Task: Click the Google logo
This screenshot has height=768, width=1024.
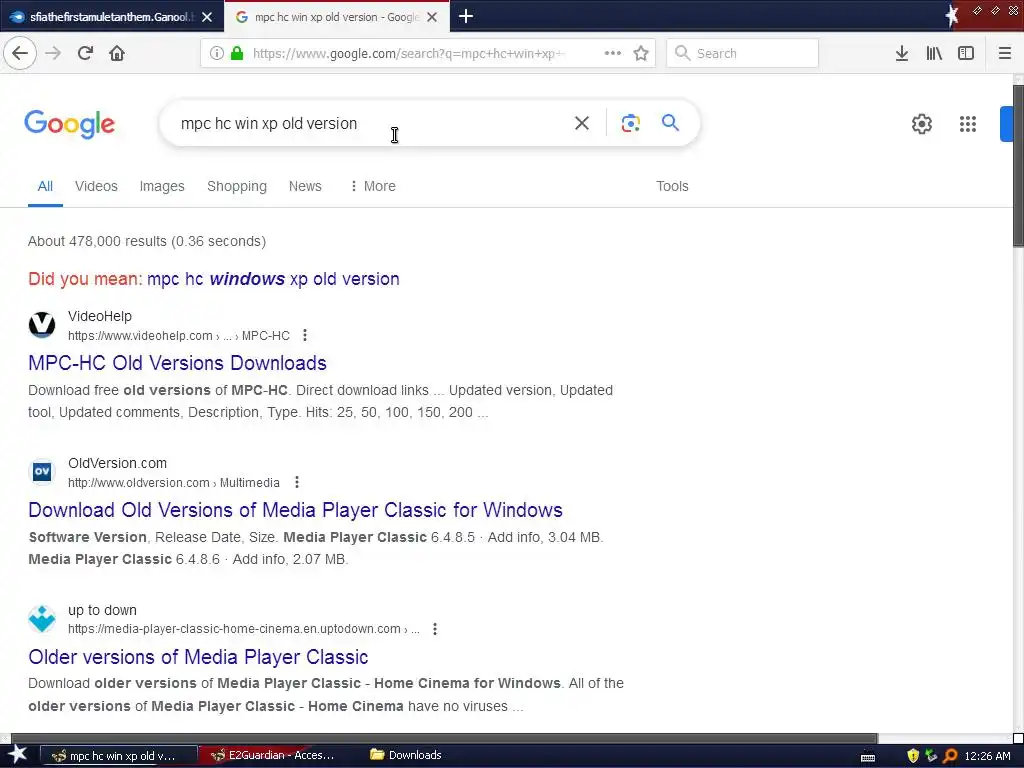Action: click(69, 124)
